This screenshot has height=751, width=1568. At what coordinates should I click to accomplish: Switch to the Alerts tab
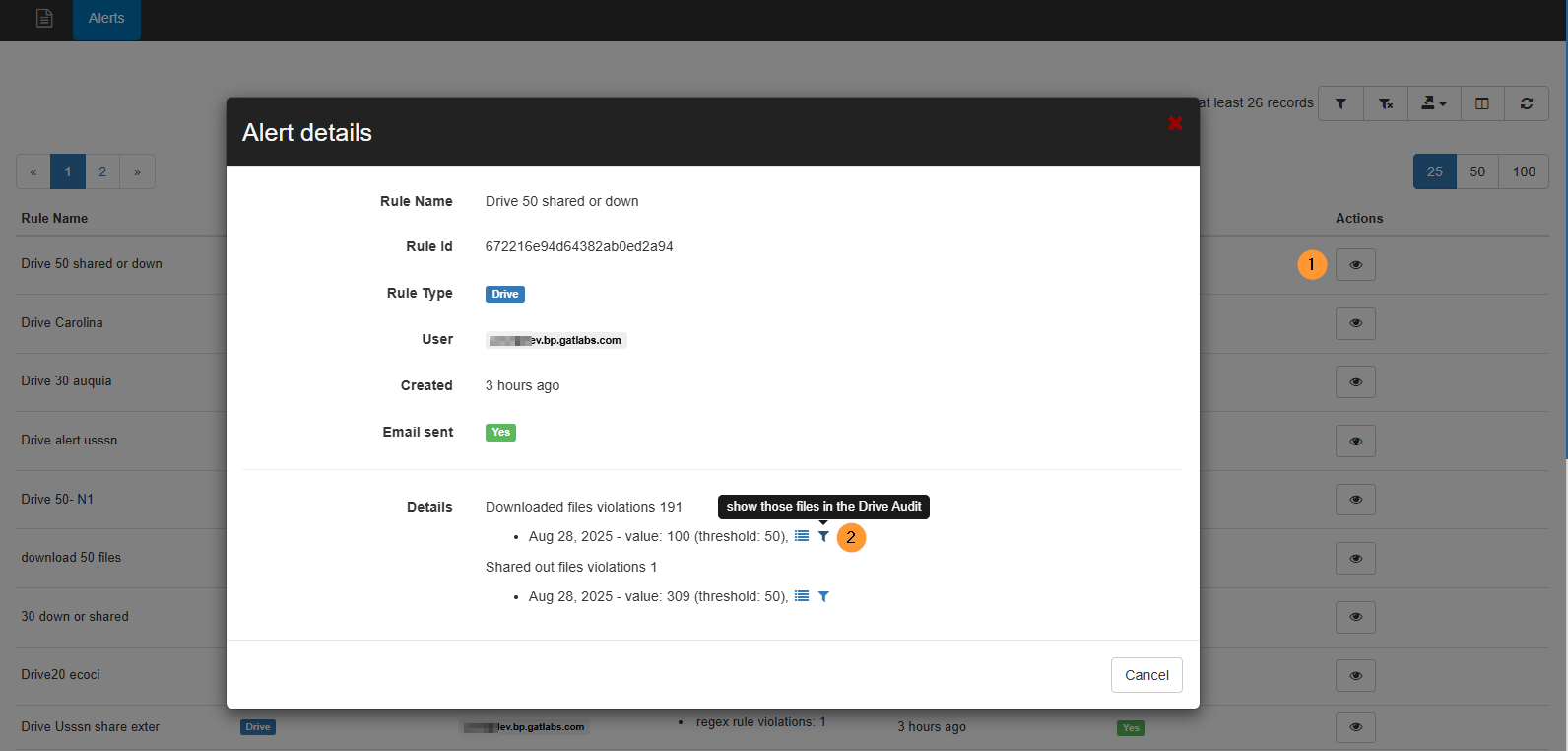tap(106, 19)
